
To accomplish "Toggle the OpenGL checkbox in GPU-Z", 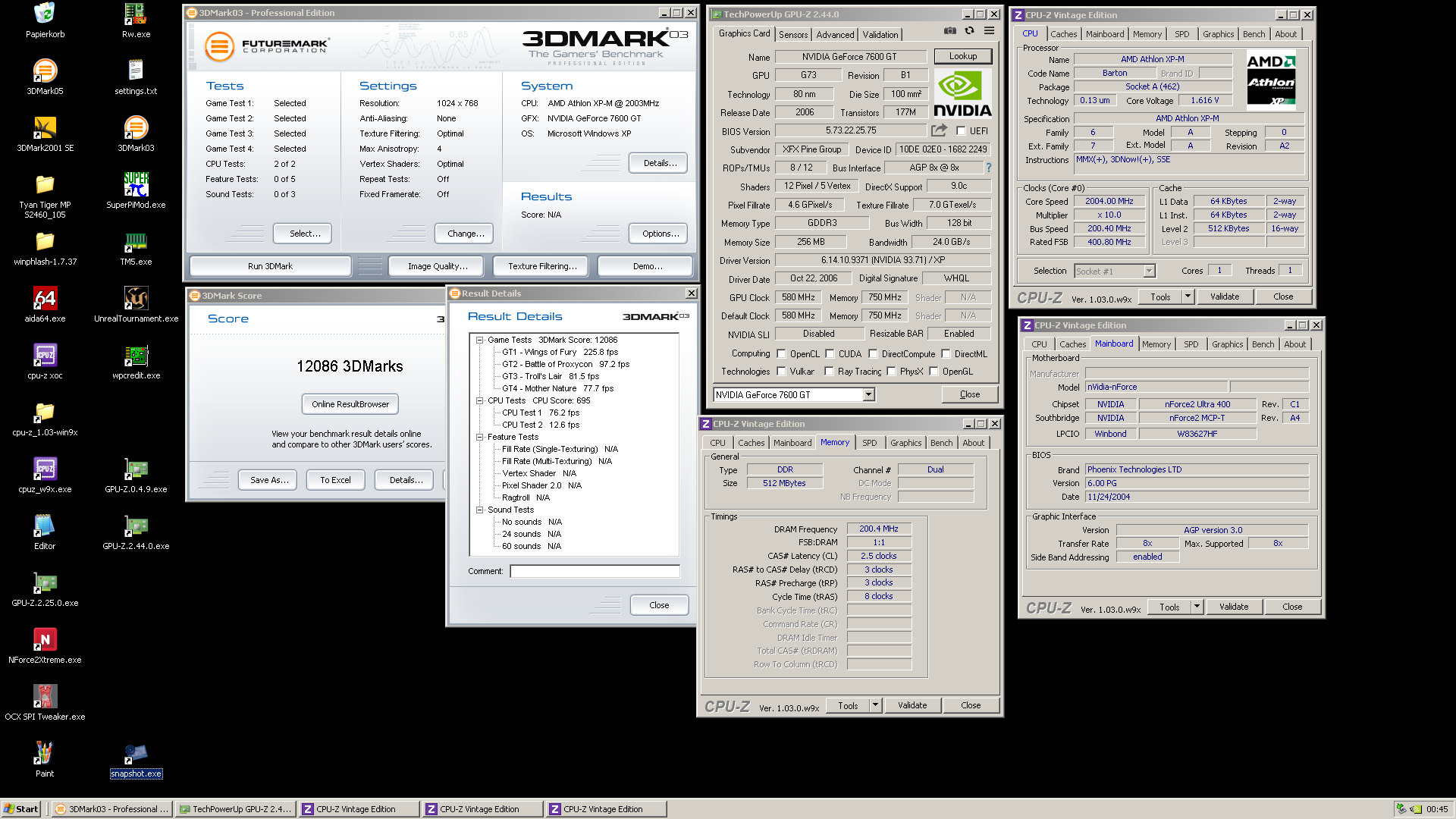I will click(934, 372).
